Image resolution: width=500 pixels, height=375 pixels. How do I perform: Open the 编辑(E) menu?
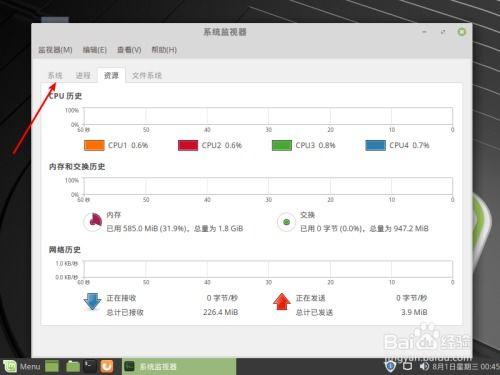point(95,50)
